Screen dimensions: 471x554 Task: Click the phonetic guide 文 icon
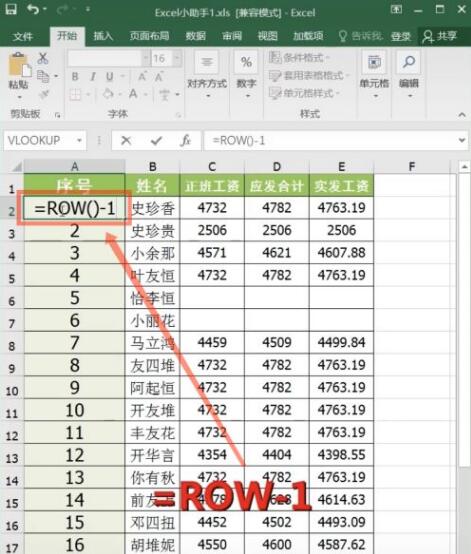[165, 94]
